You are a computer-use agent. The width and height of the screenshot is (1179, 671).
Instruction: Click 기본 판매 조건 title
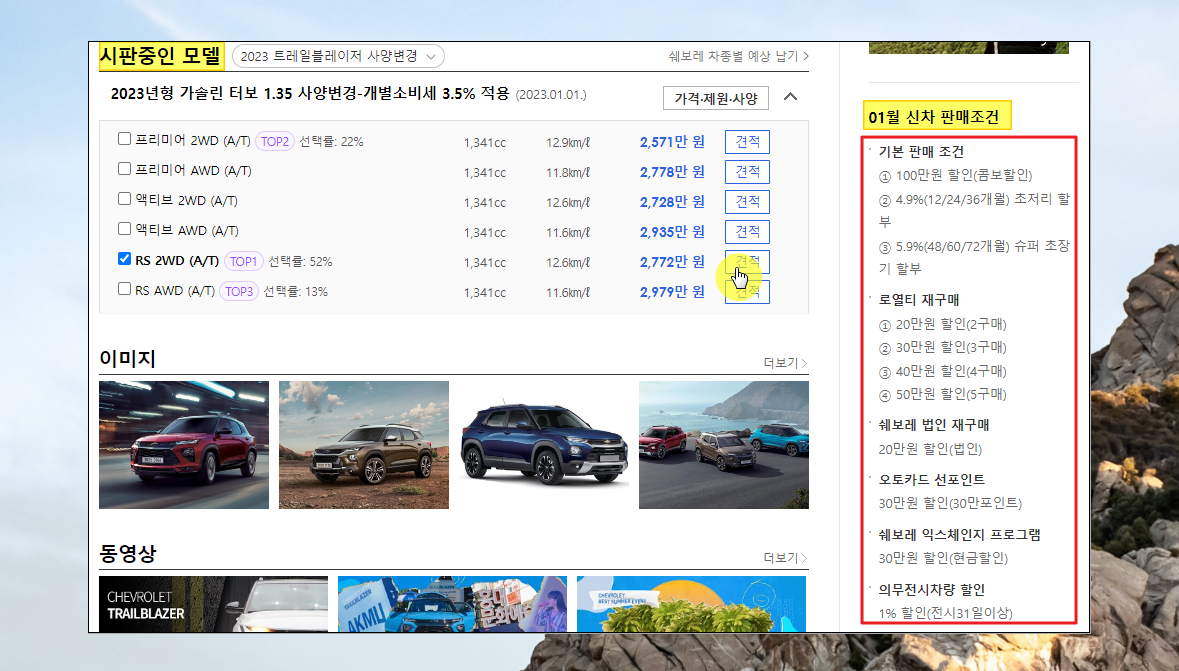921,151
